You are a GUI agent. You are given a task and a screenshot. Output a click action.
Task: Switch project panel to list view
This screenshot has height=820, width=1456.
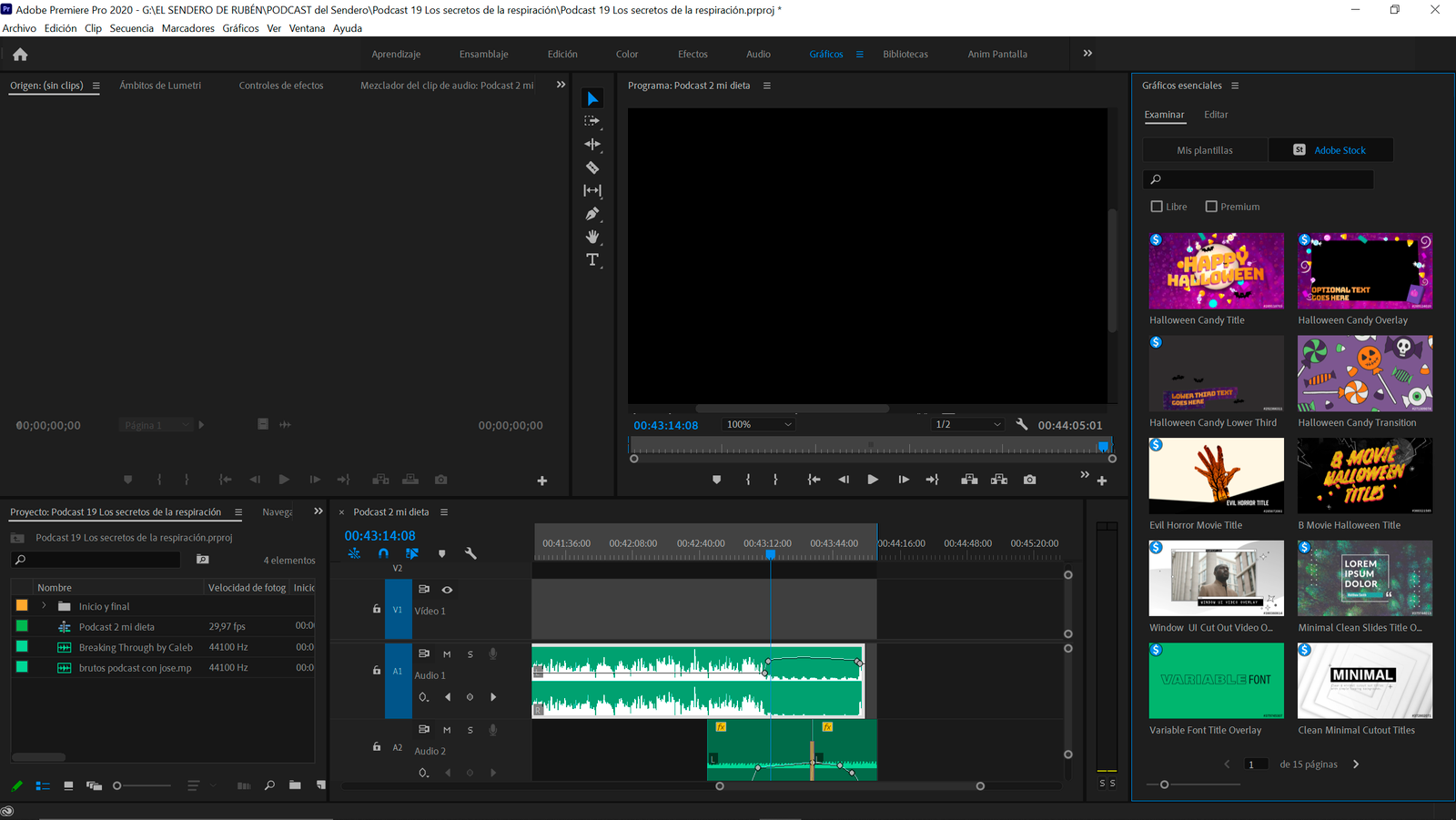pos(42,785)
